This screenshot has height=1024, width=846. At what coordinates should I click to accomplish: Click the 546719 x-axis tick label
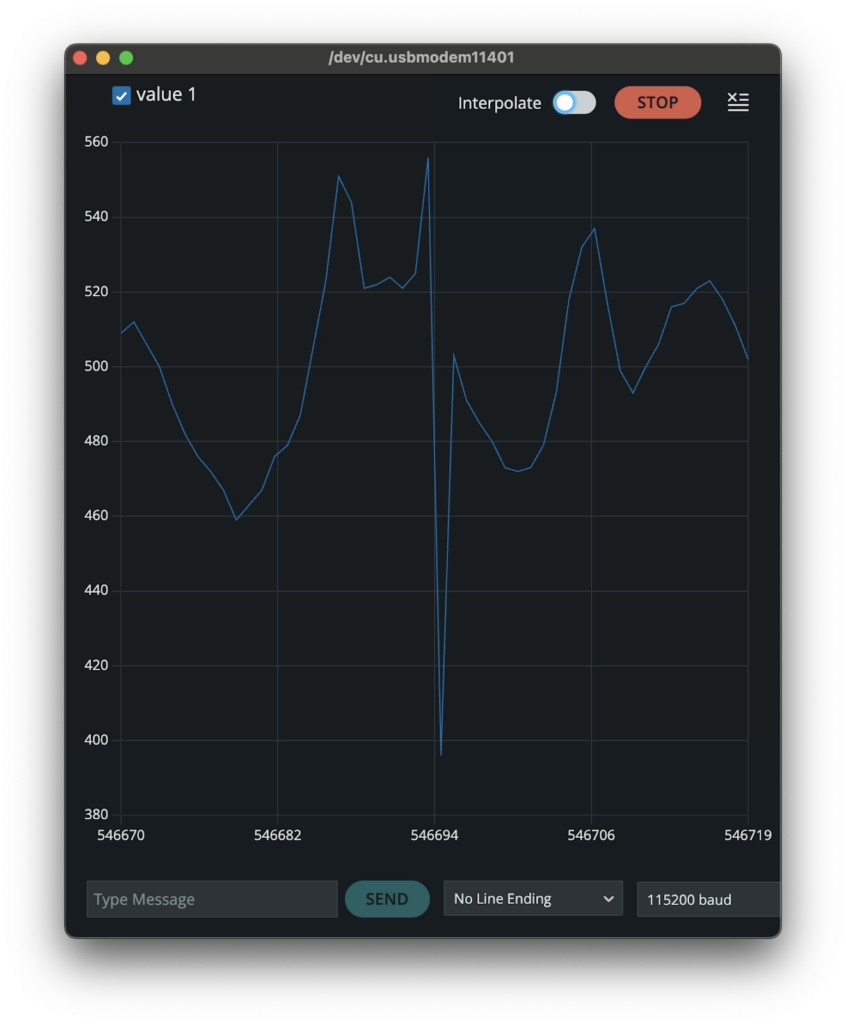[x=747, y=835]
